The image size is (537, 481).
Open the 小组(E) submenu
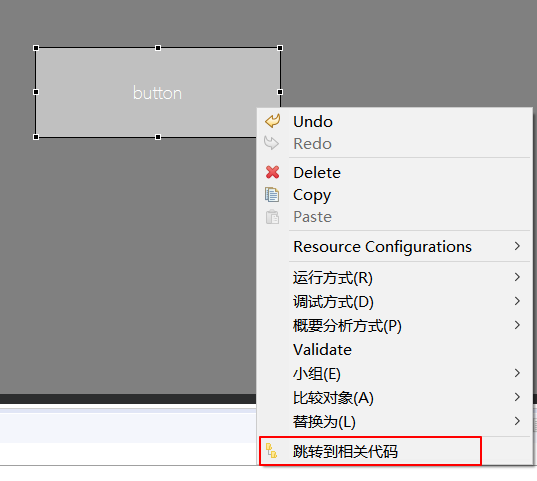tap(394, 373)
